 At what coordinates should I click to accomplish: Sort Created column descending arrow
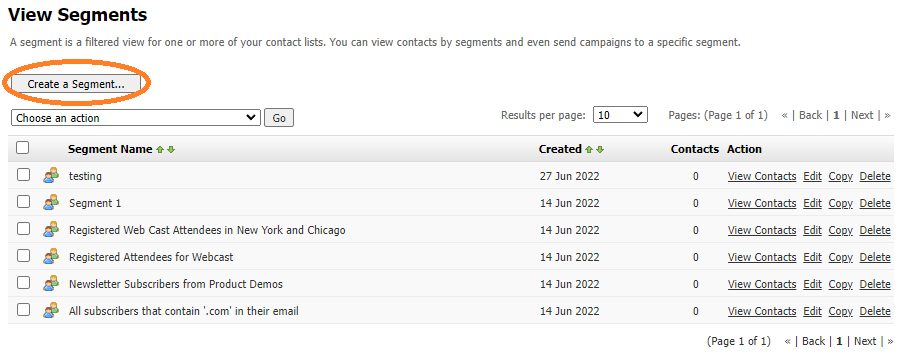click(600, 150)
